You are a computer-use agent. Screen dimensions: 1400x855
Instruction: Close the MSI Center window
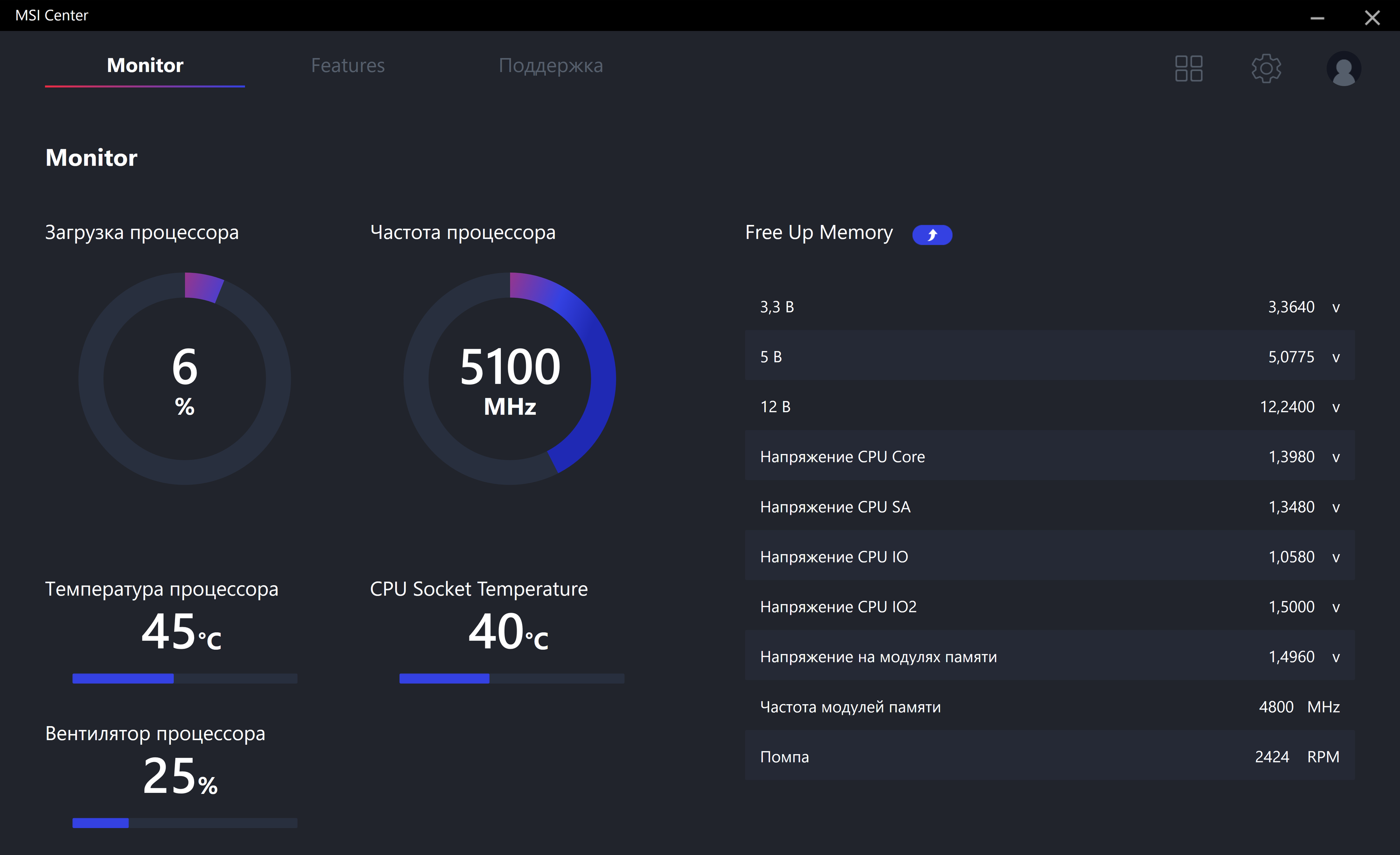(1372, 18)
